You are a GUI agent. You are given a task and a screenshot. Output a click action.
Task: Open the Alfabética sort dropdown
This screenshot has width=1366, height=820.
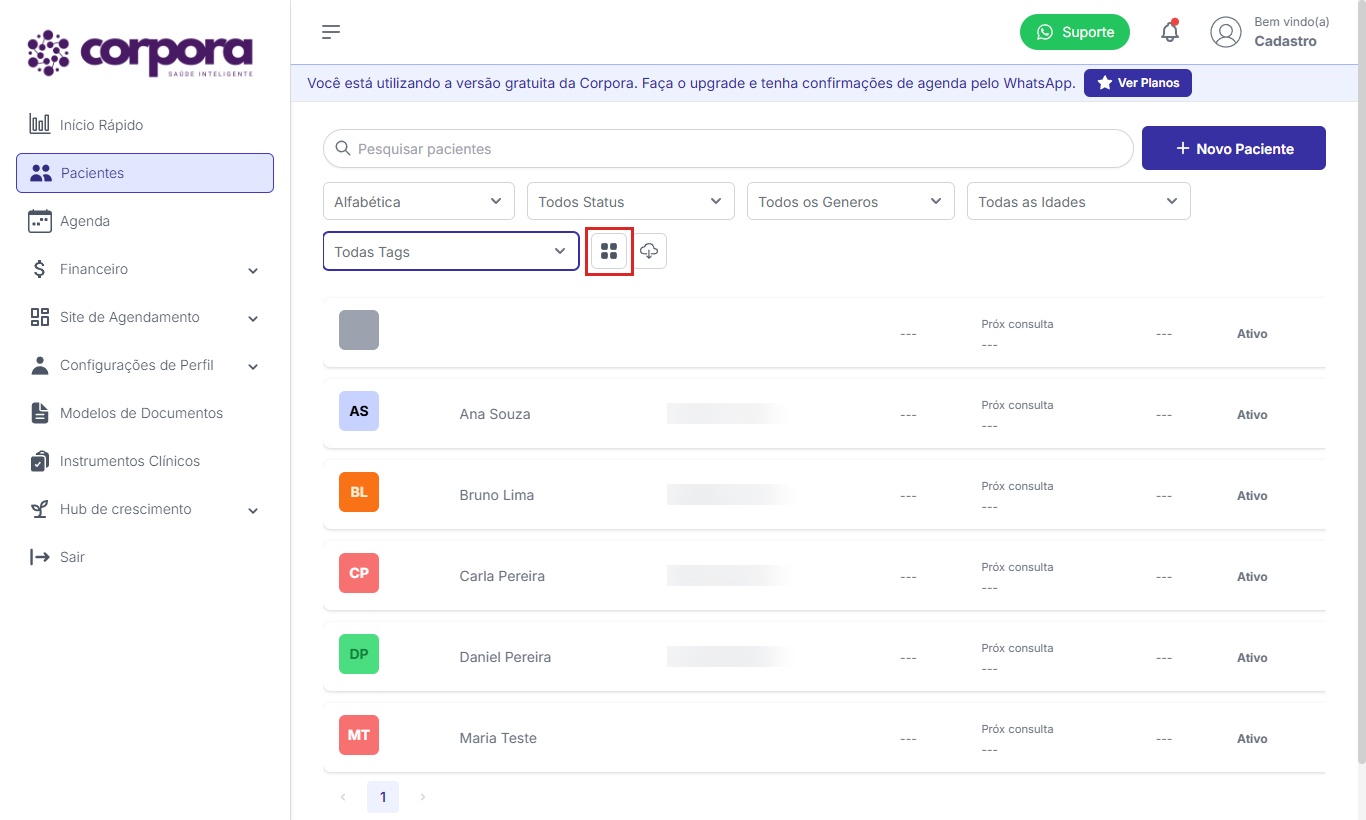coord(419,201)
